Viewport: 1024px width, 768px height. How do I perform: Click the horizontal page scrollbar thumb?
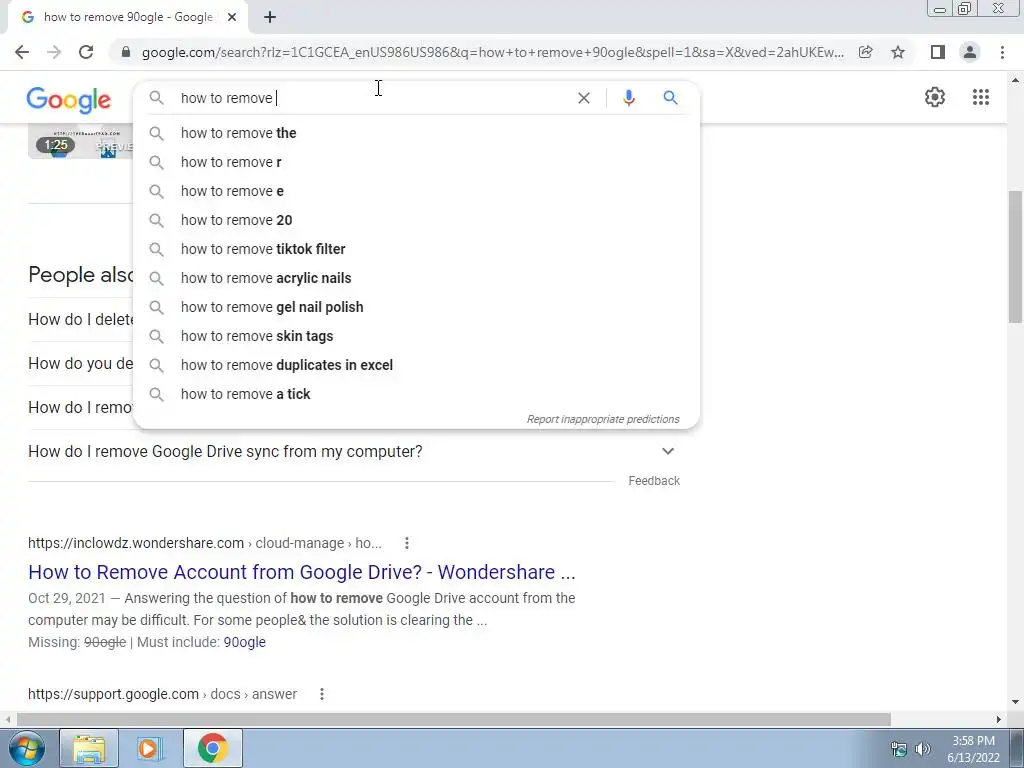pos(453,719)
